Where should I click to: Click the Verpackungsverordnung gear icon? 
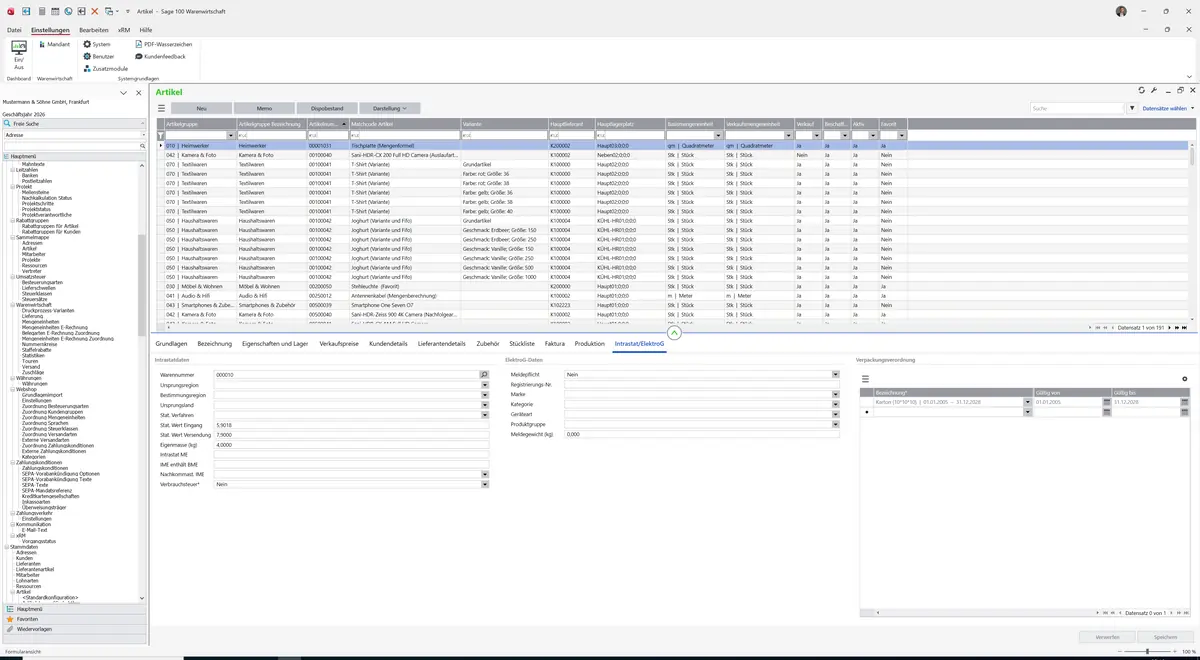(x=1185, y=379)
